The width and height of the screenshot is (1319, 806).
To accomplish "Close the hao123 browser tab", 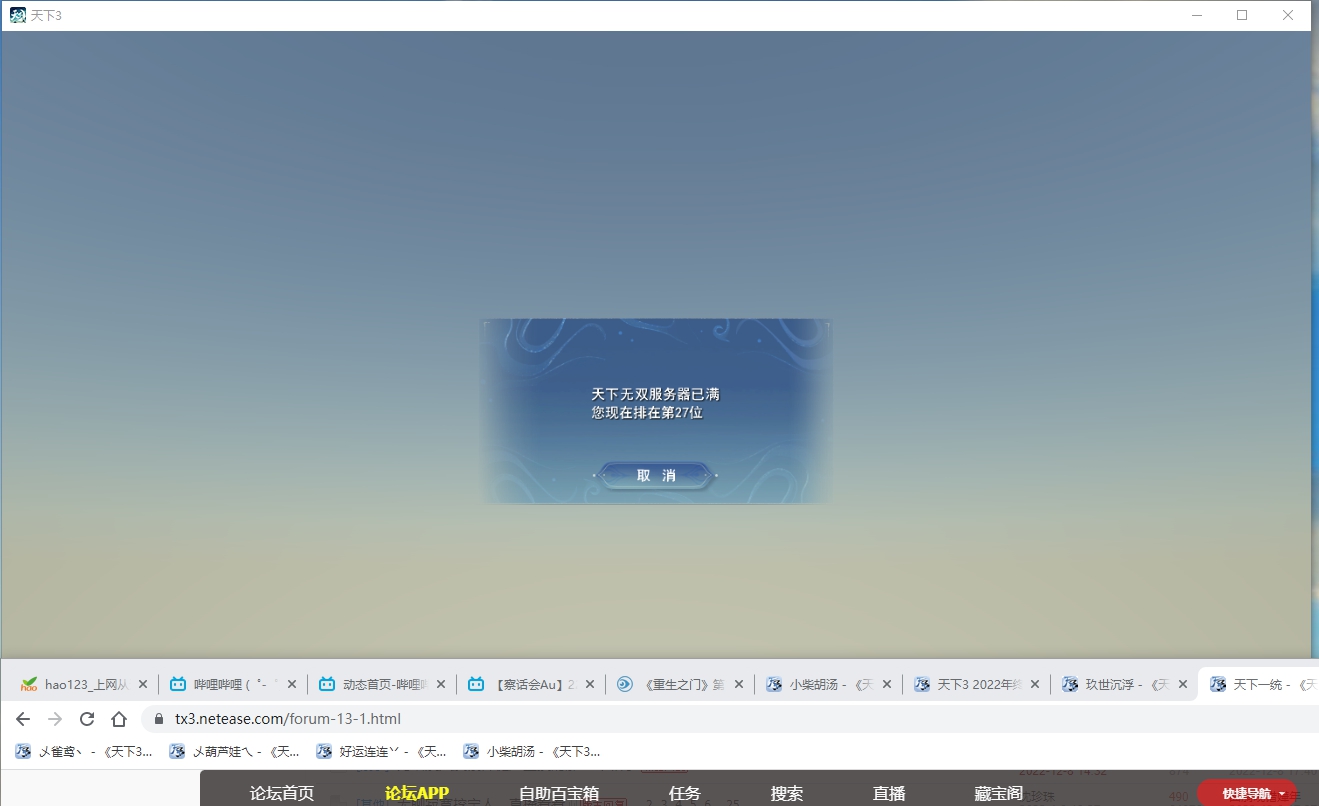I will click(x=142, y=685).
